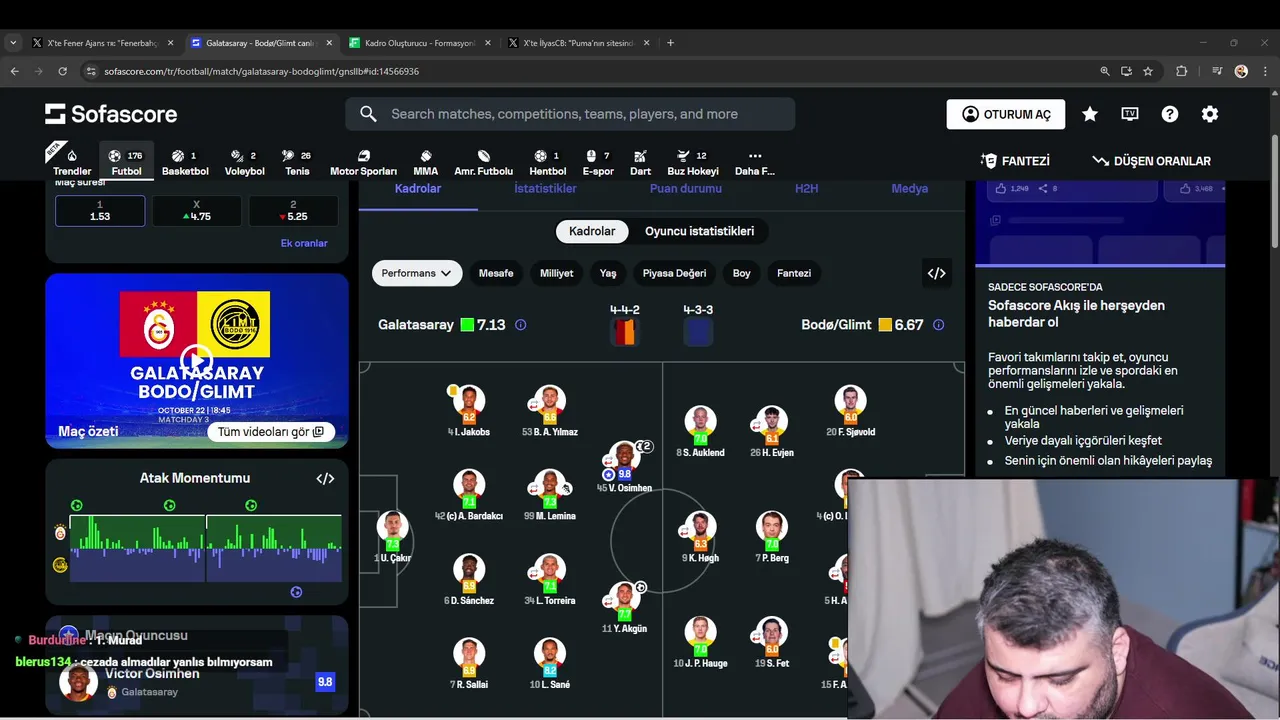This screenshot has width=1280, height=720.
Task: Select the Yaş filter chip
Action: [x=608, y=273]
